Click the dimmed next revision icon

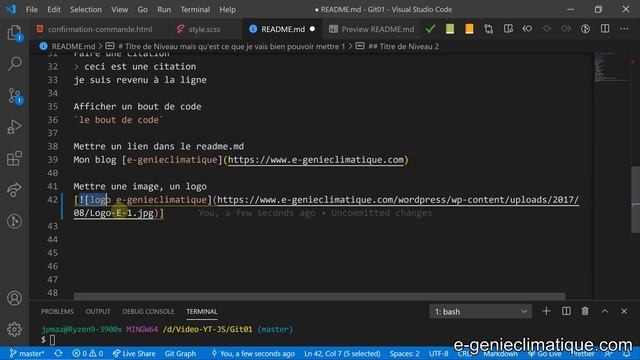pos(566,29)
